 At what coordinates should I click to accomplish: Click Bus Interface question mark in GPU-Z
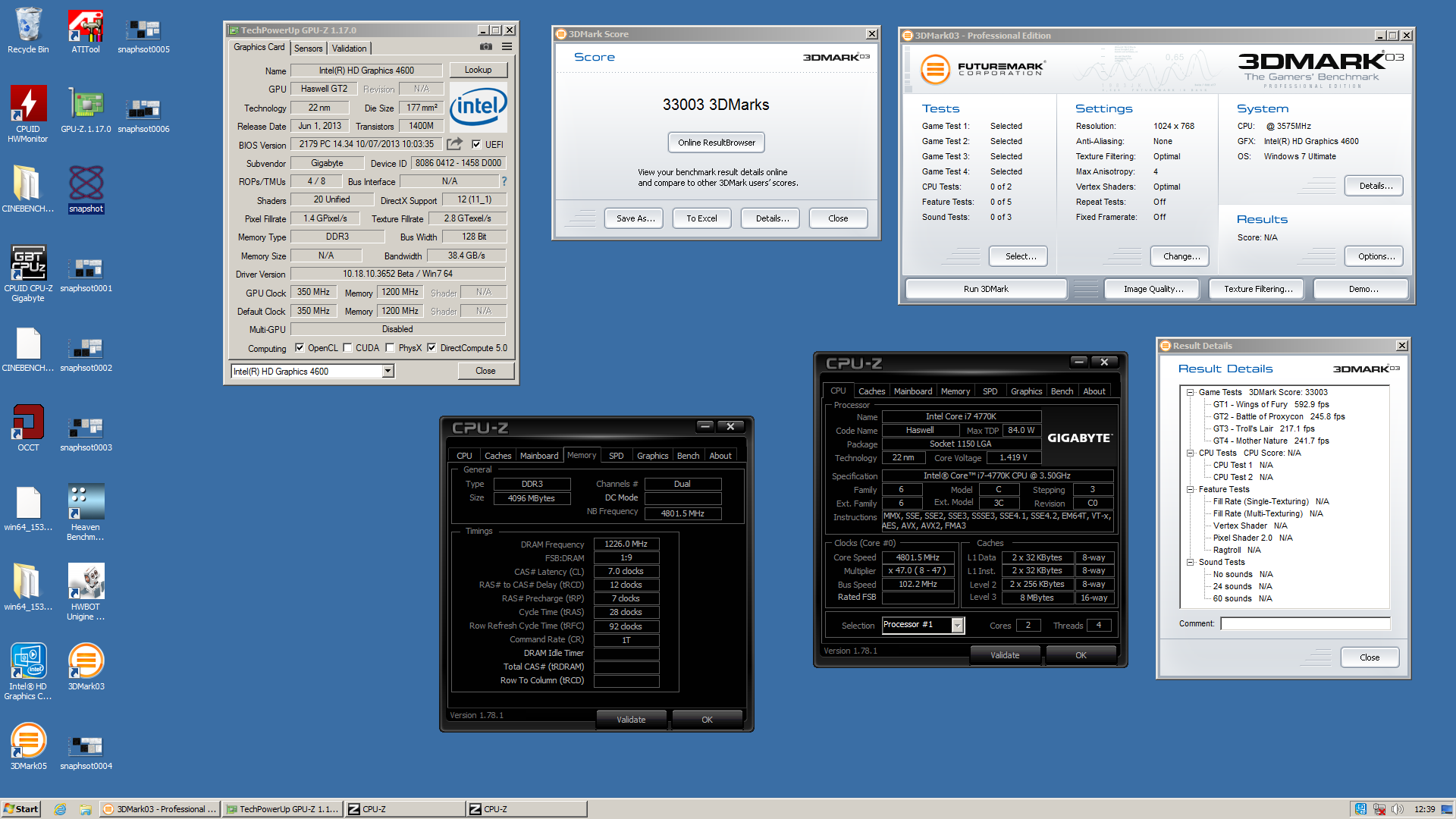[x=504, y=181]
